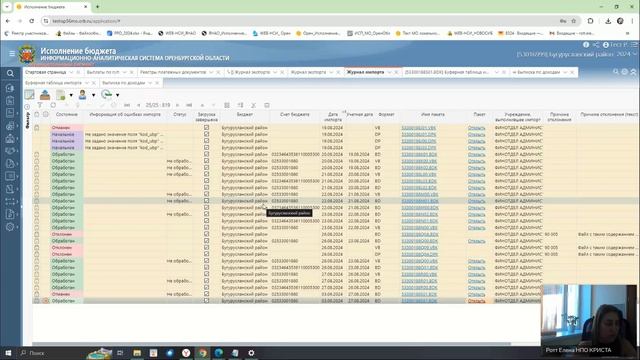Viewport: 640px width, 360px height.
Task: Go to first page of records
Action: pos(127,105)
